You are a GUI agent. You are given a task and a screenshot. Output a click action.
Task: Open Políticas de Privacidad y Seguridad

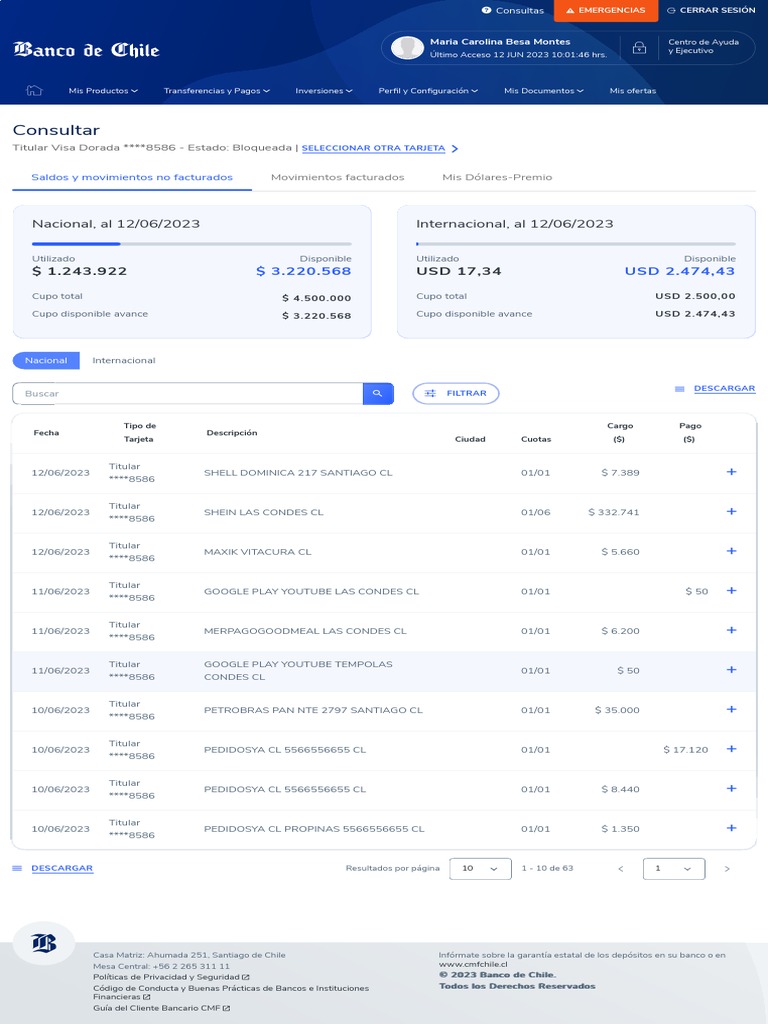pyautogui.click(x=171, y=977)
